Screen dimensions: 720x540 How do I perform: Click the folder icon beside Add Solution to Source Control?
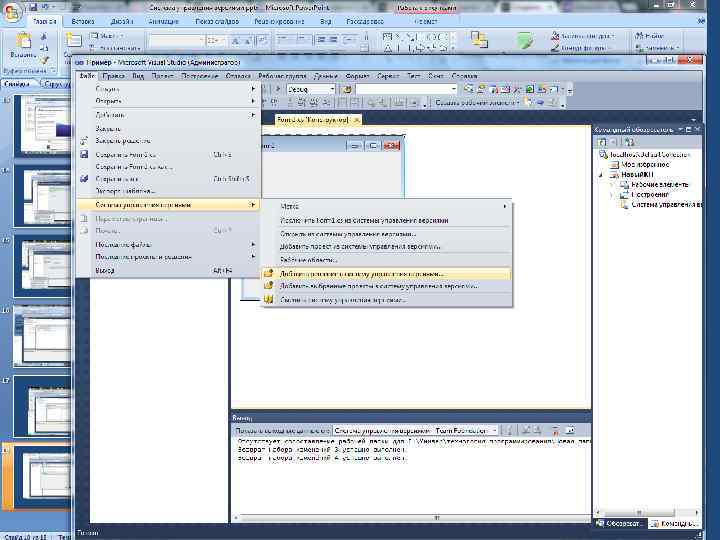(x=269, y=274)
